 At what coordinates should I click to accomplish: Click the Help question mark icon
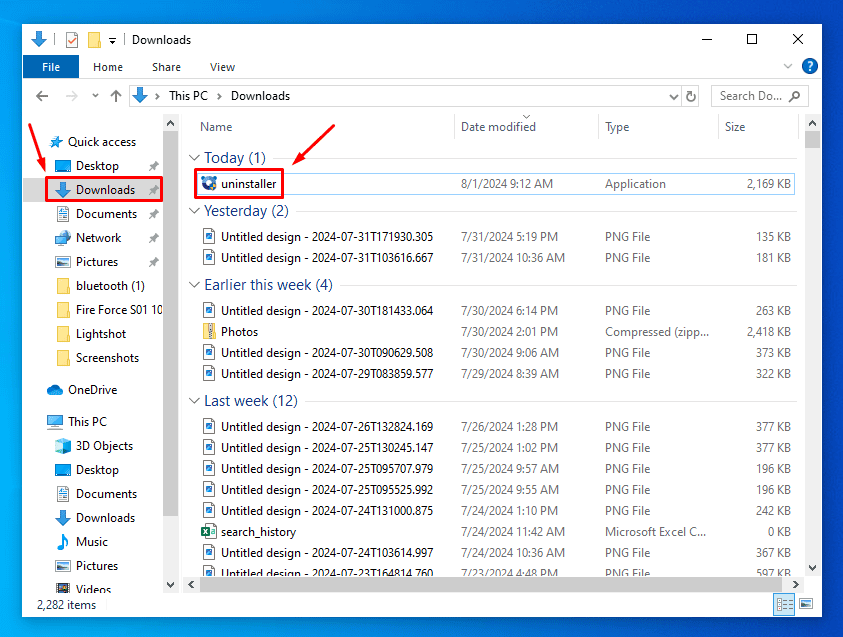809,67
